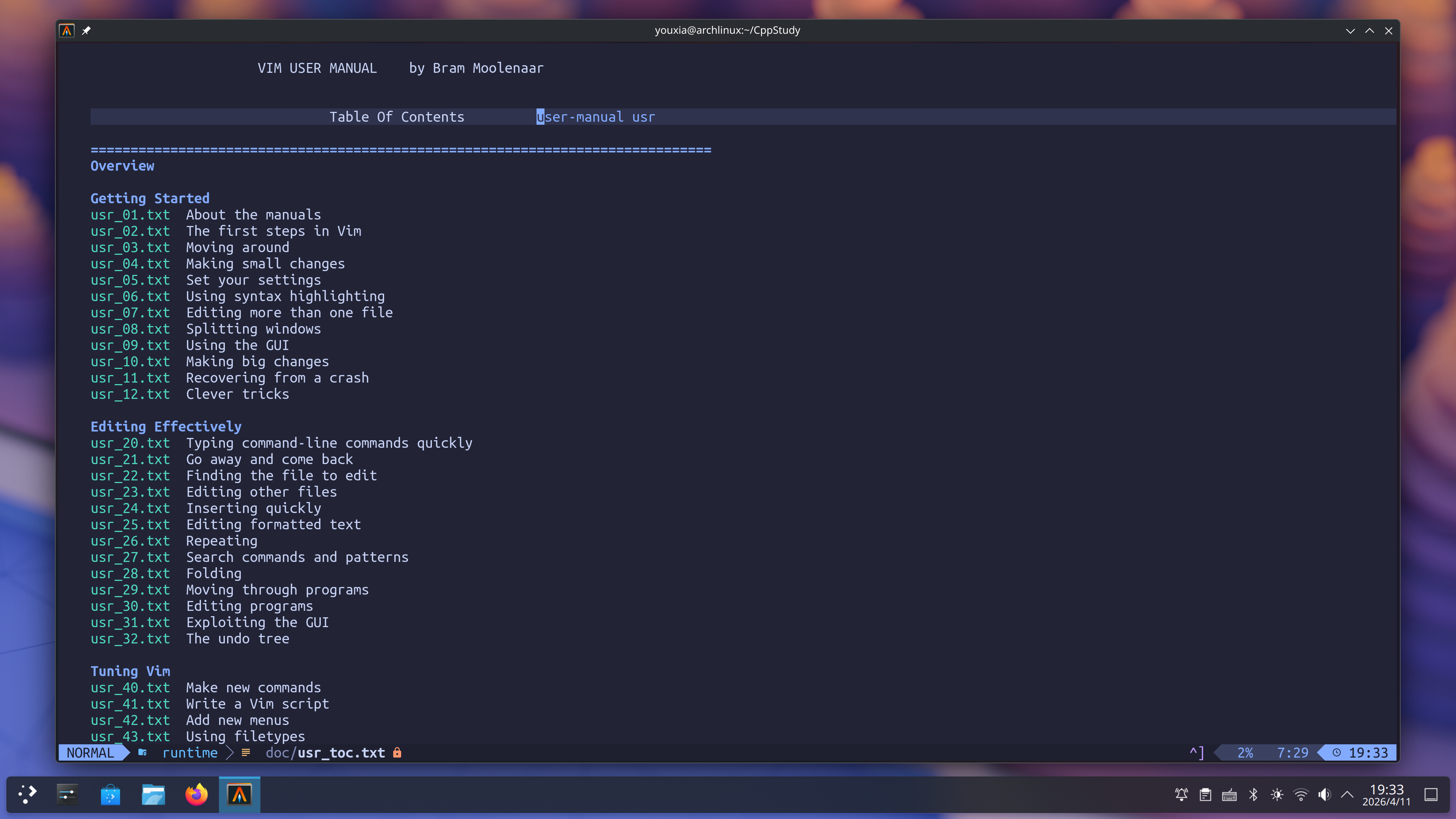Click the usr_toc.txt filename in the statusline
Image resolution: width=1456 pixels, height=819 pixels.
tap(341, 752)
